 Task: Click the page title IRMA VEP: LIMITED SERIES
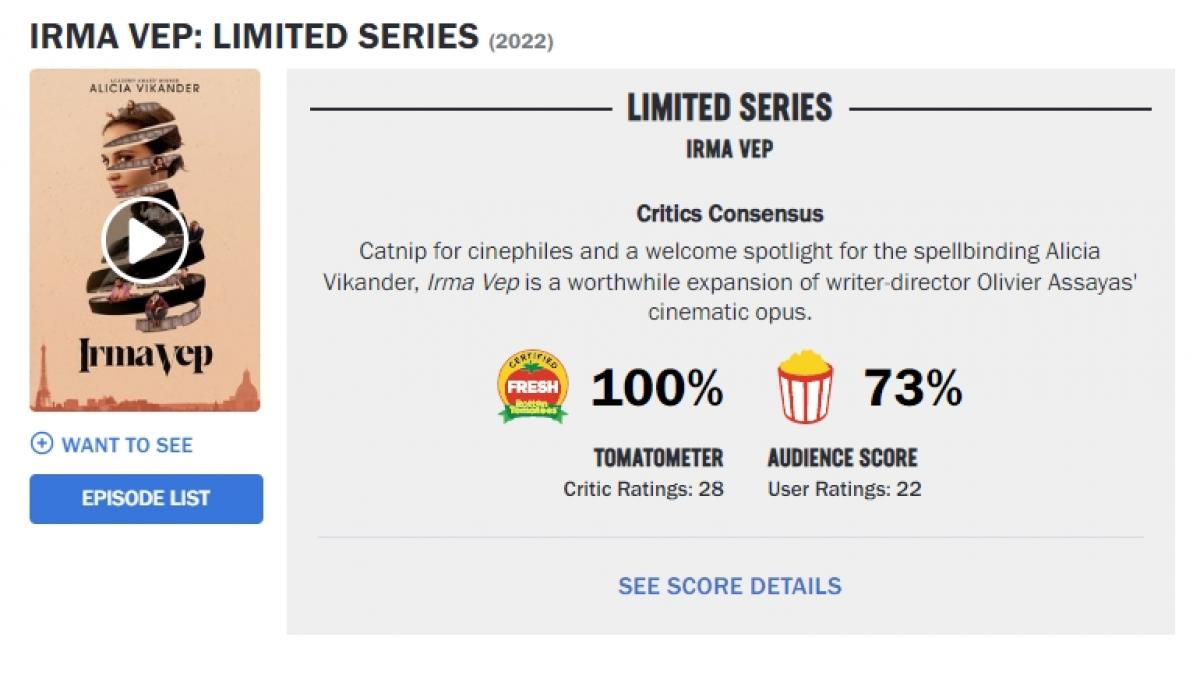(254, 36)
